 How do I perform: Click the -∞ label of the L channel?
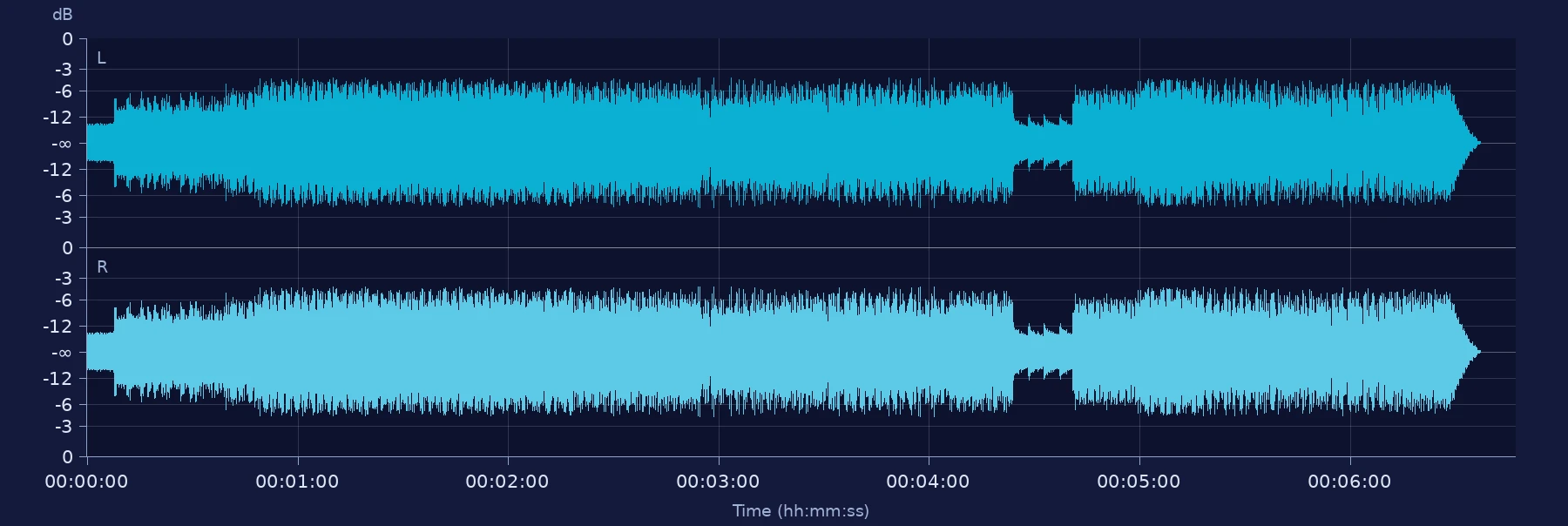pos(62,144)
